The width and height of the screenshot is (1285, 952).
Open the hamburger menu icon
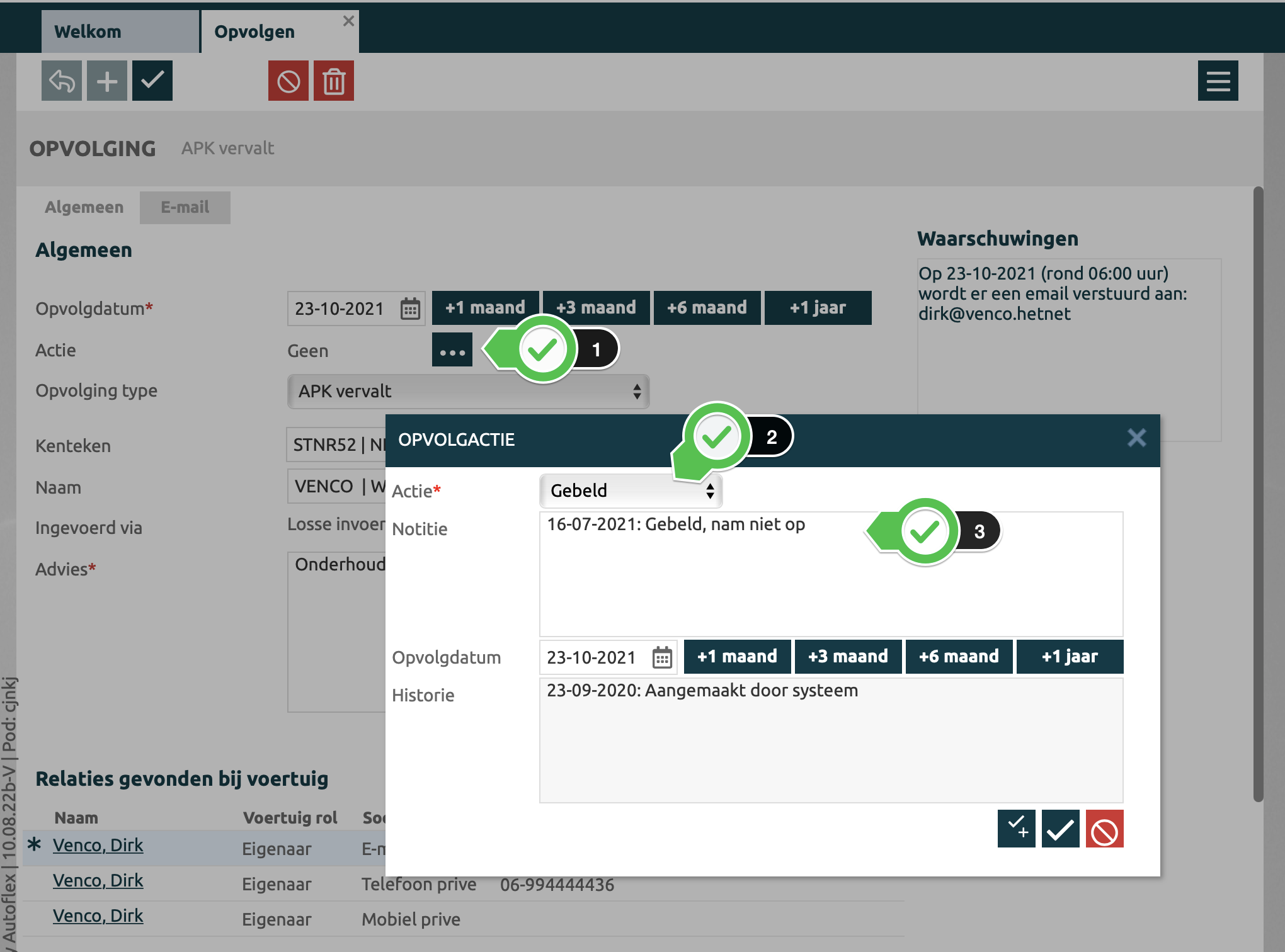click(x=1218, y=81)
